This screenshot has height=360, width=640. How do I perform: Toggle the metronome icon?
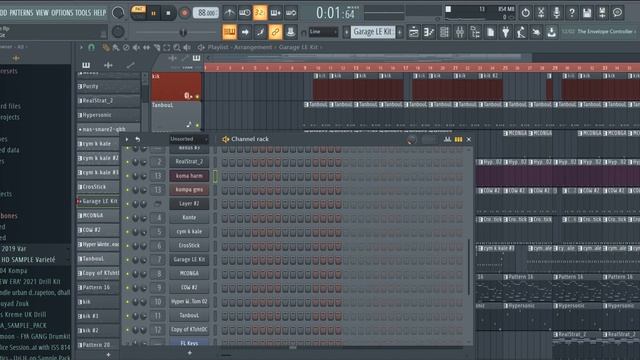(229, 13)
